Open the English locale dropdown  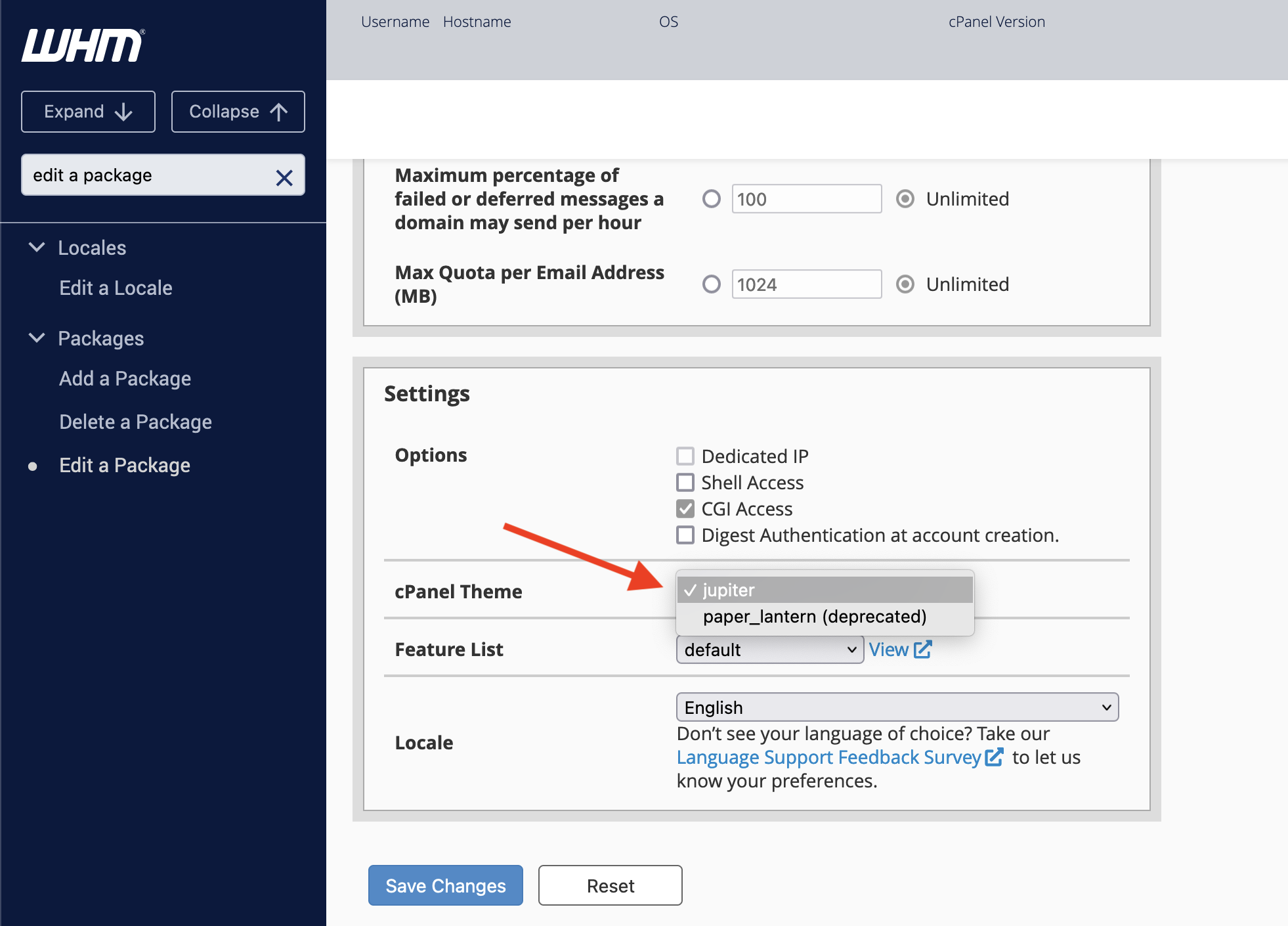(x=897, y=707)
